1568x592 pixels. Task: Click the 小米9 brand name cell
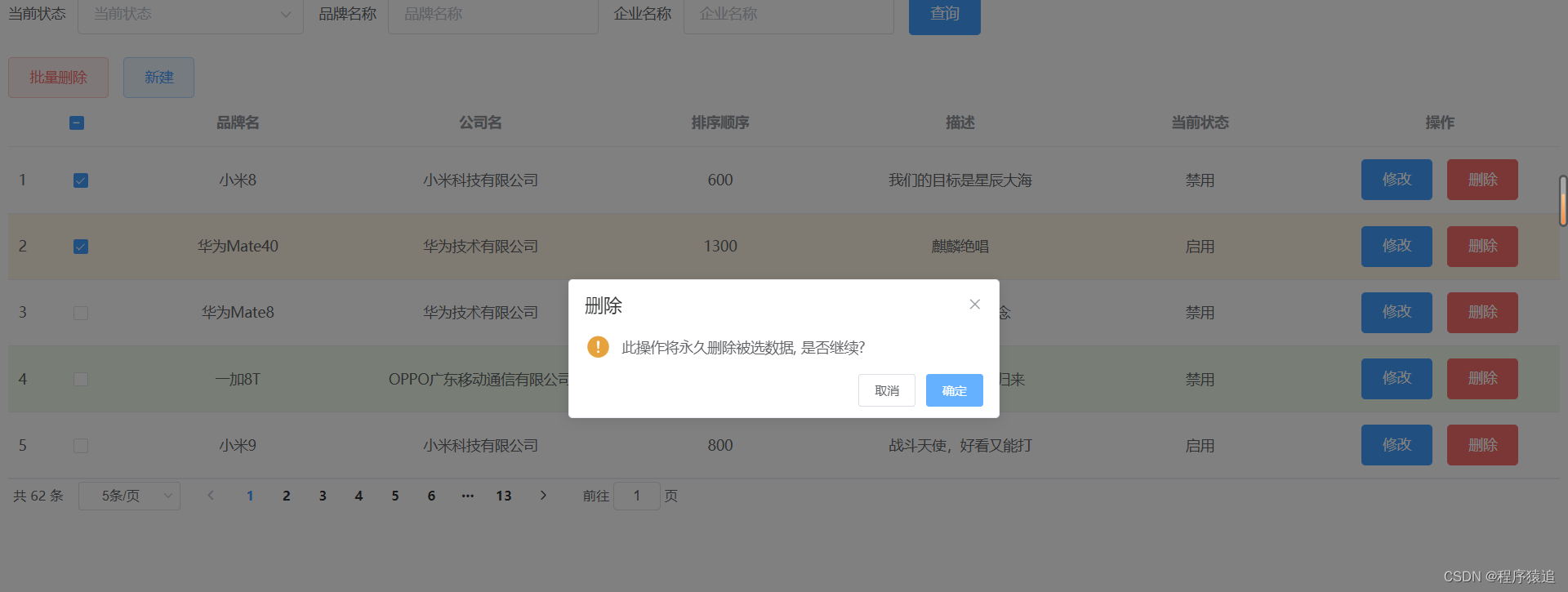[238, 446]
